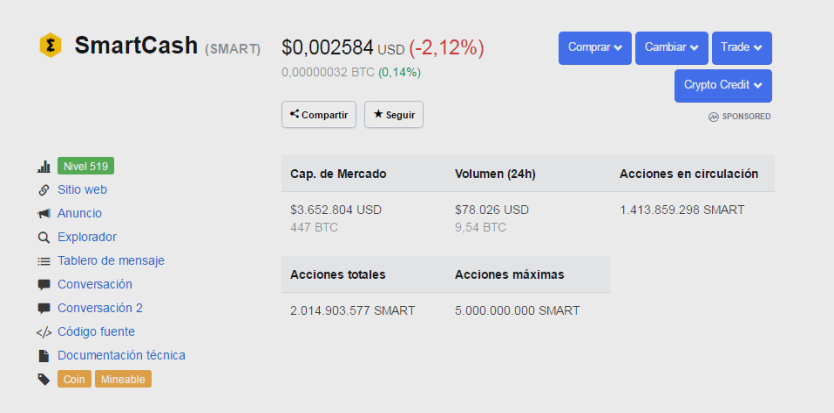Click the 1.413.859.298 SMART value
This screenshot has height=413, width=834.
point(682,210)
